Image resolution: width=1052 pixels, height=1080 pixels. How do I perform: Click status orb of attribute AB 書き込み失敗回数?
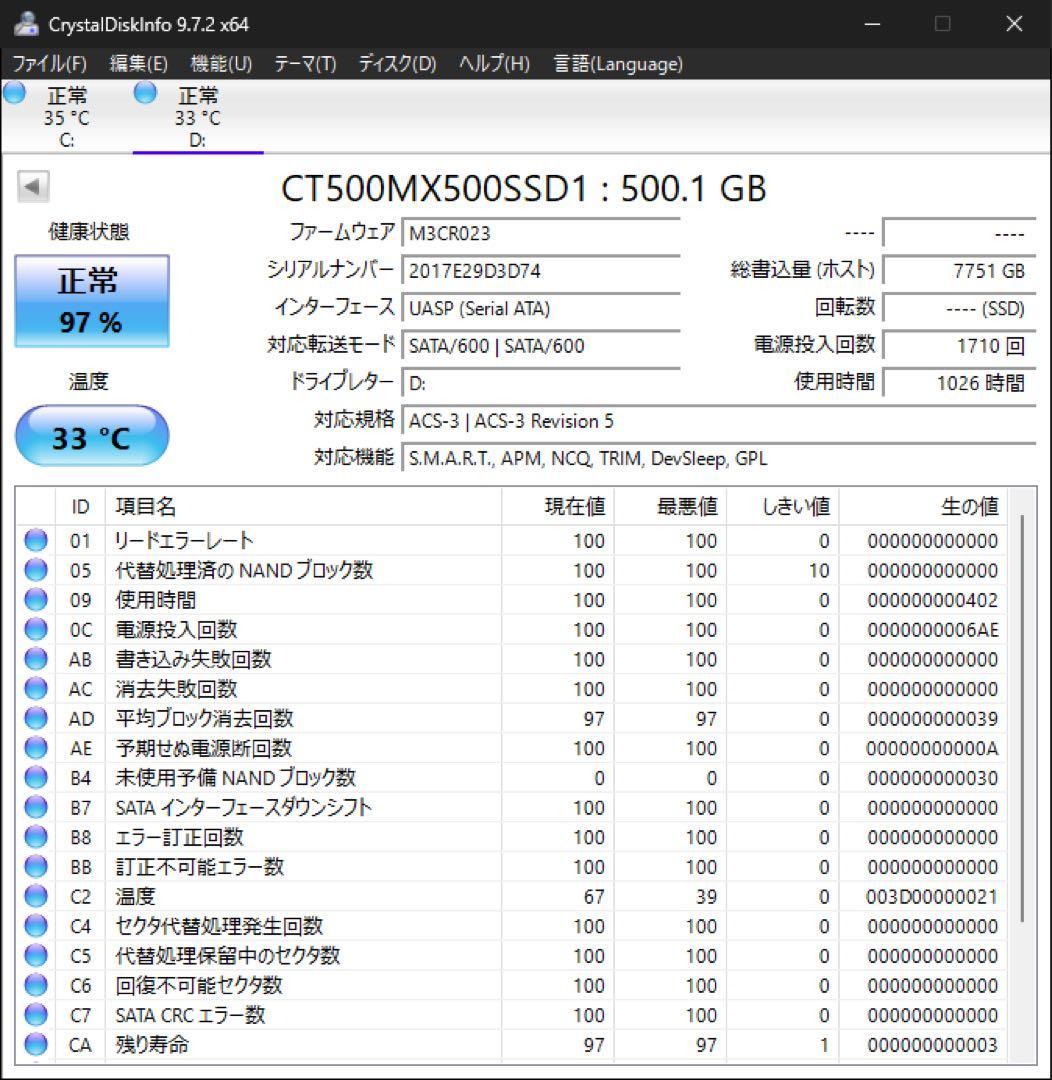pos(36,659)
